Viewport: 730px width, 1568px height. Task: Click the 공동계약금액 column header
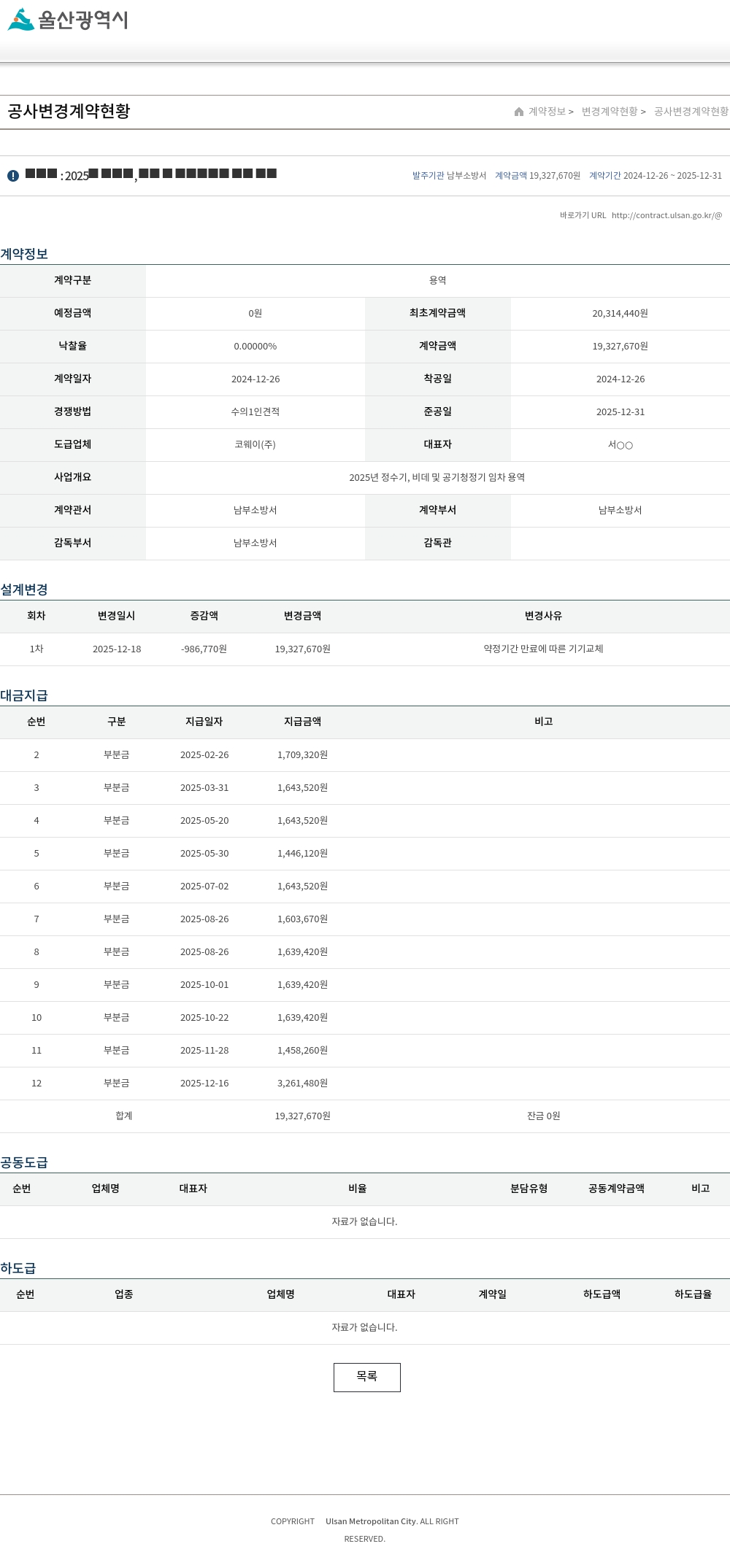coord(616,1189)
